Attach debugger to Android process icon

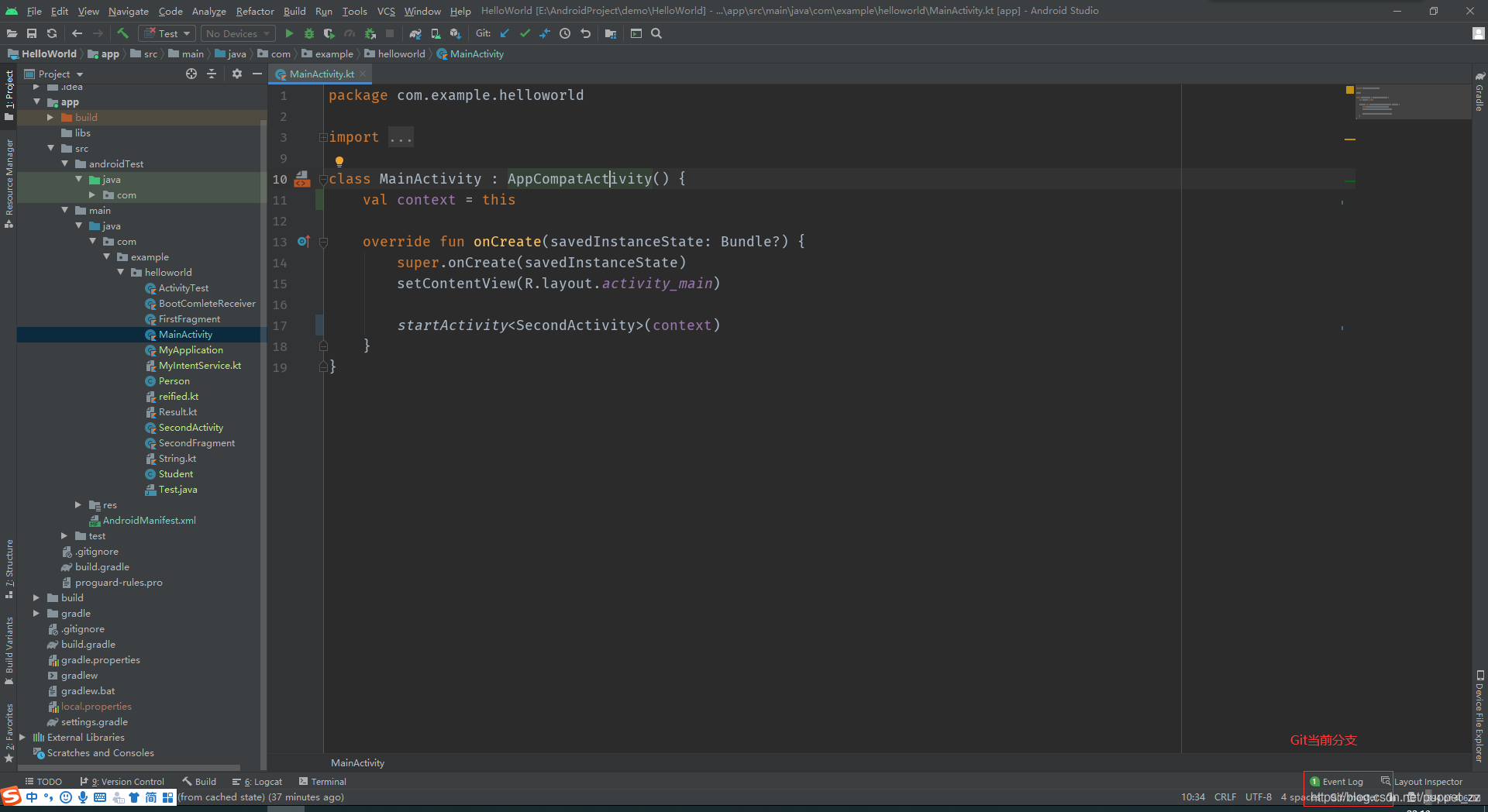point(370,33)
